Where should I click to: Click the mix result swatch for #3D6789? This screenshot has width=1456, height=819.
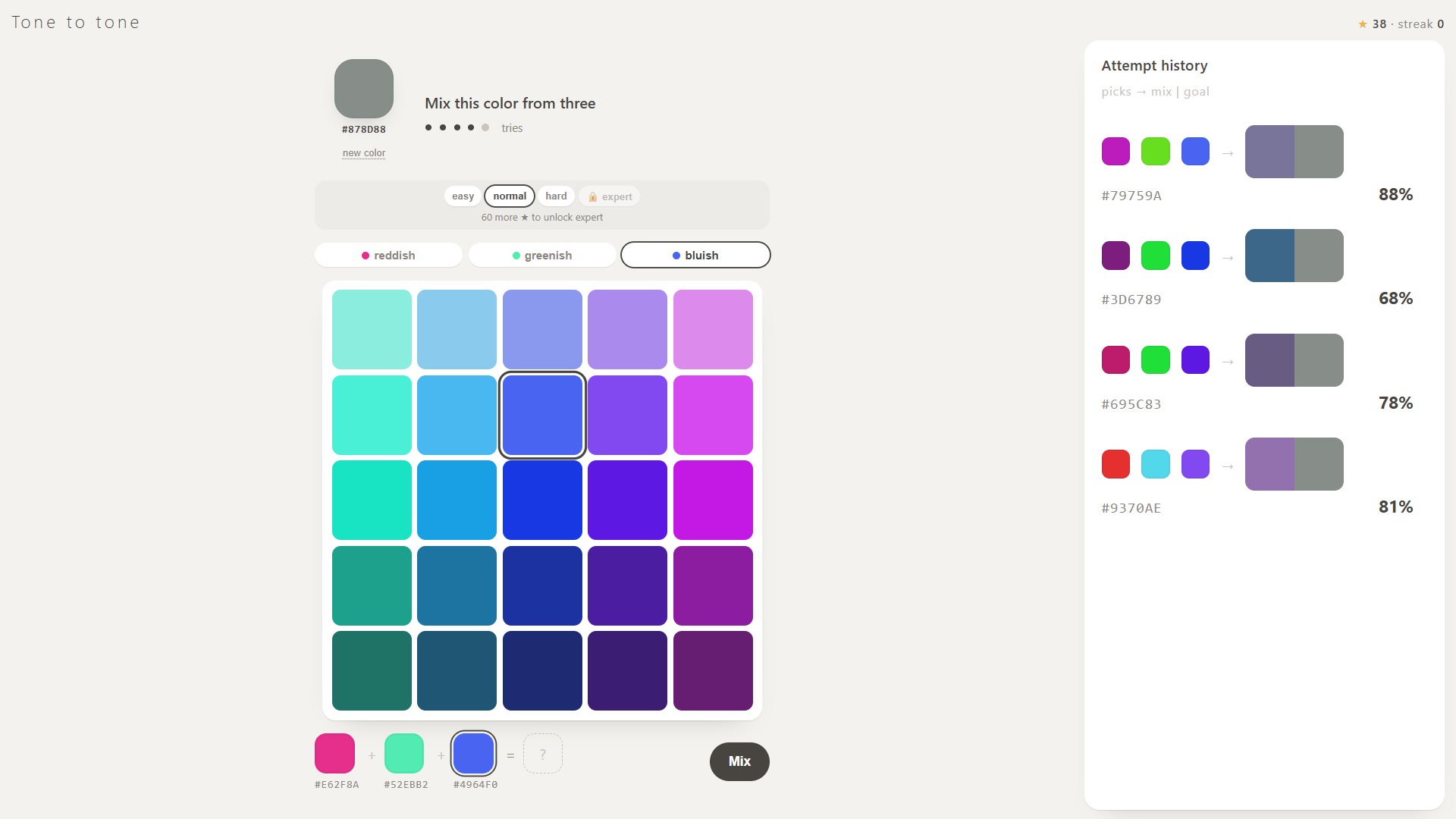(x=1269, y=256)
